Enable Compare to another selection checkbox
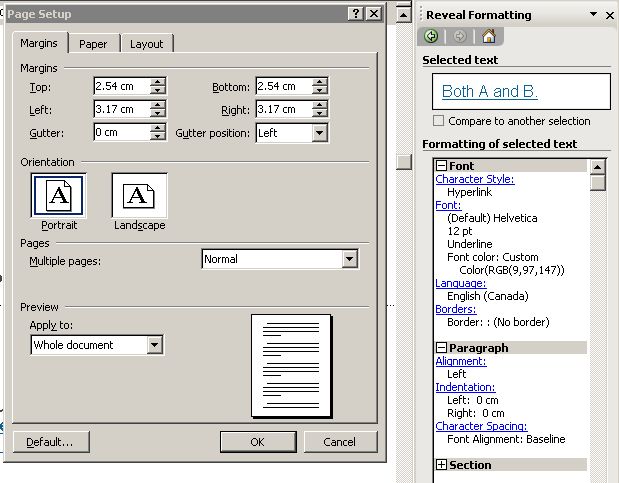619x483 pixels. tap(440, 121)
